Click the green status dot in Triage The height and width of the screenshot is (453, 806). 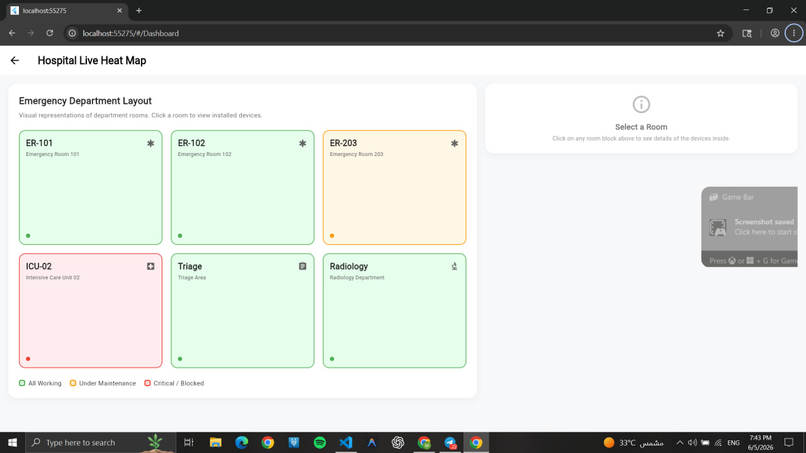click(180, 359)
